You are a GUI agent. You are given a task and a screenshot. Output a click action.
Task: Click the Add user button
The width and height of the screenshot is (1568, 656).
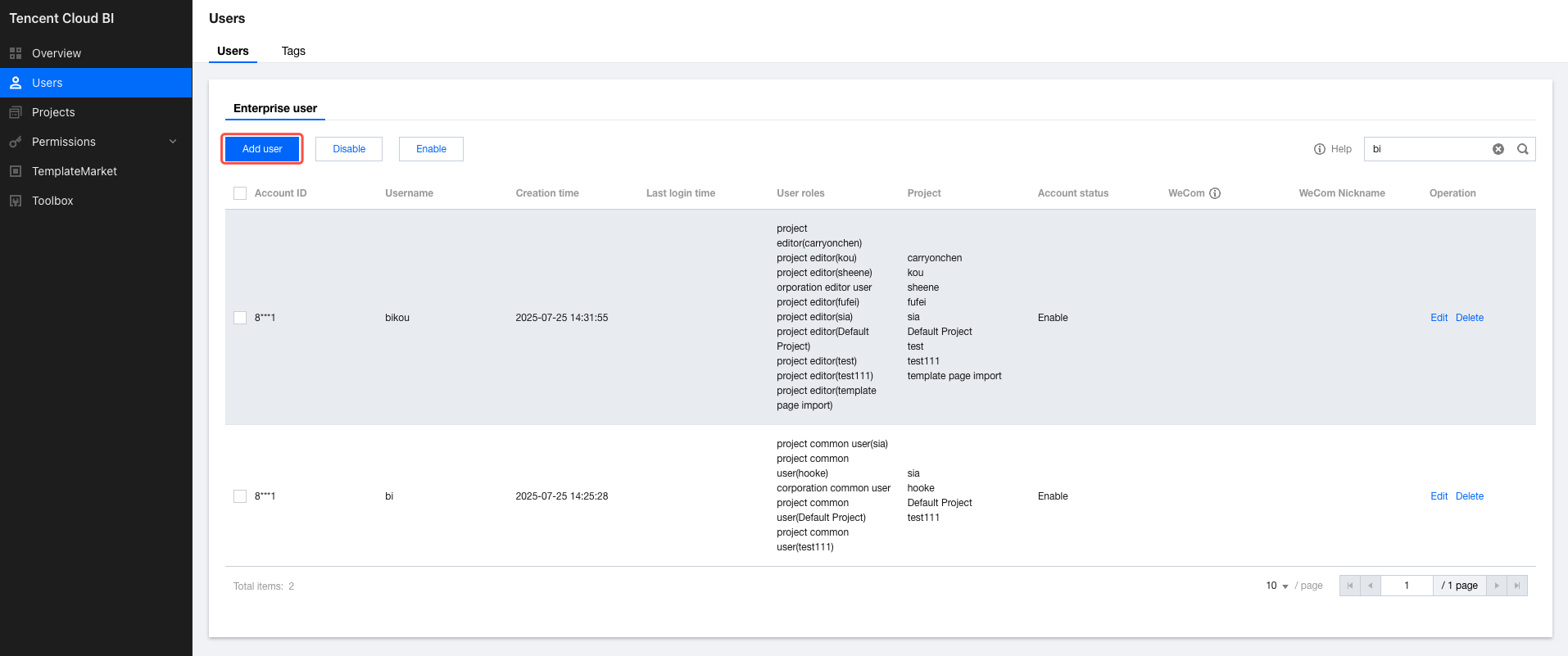(x=262, y=149)
